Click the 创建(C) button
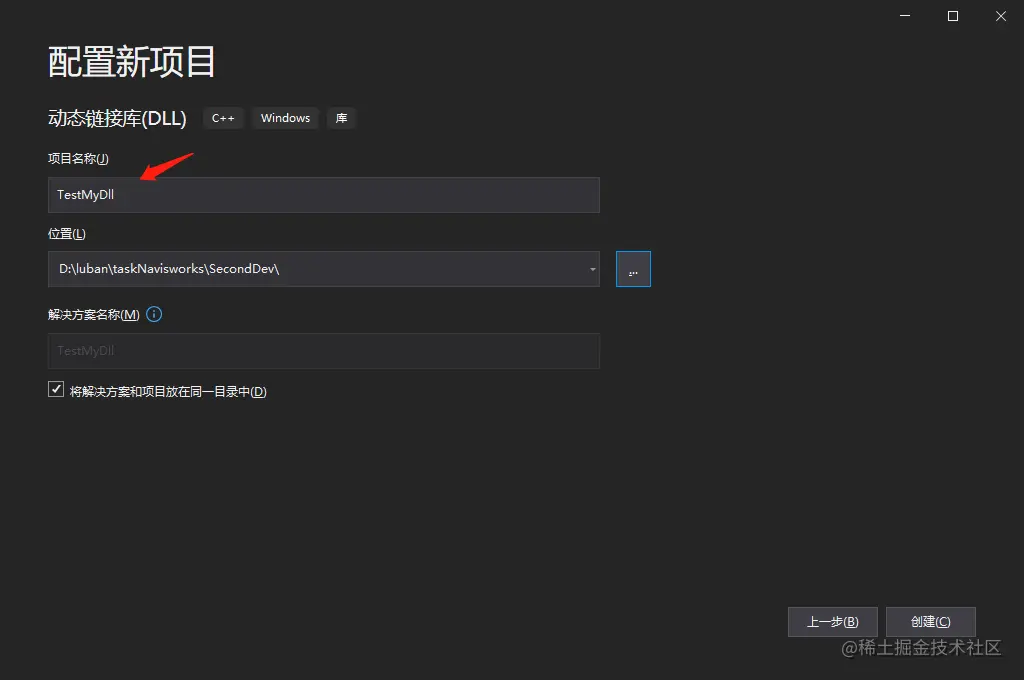Screen dimensions: 1024x680 (x=930, y=621)
